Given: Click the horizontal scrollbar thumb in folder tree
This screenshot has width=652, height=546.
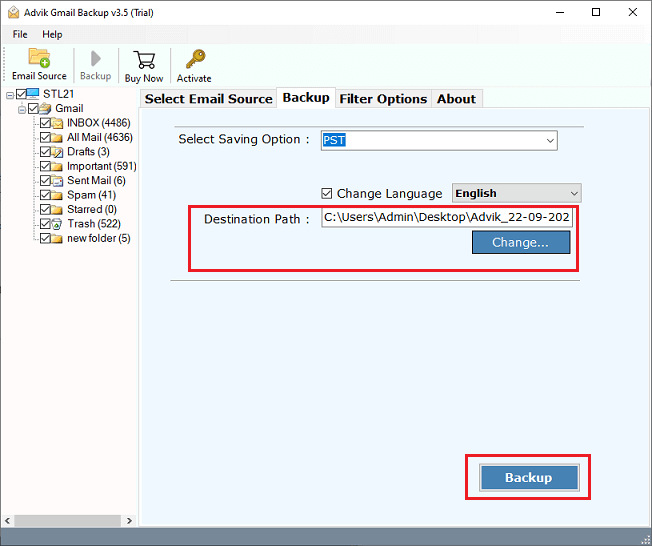Looking at the screenshot, I should tap(67, 521).
